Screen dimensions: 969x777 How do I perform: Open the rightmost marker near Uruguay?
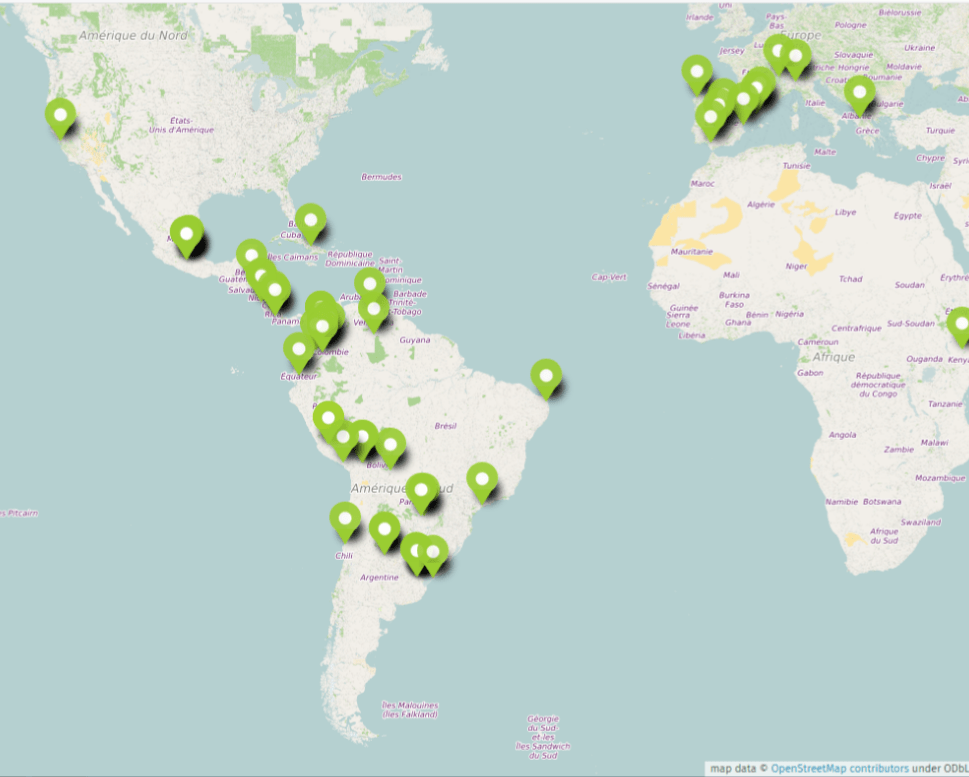click(433, 553)
